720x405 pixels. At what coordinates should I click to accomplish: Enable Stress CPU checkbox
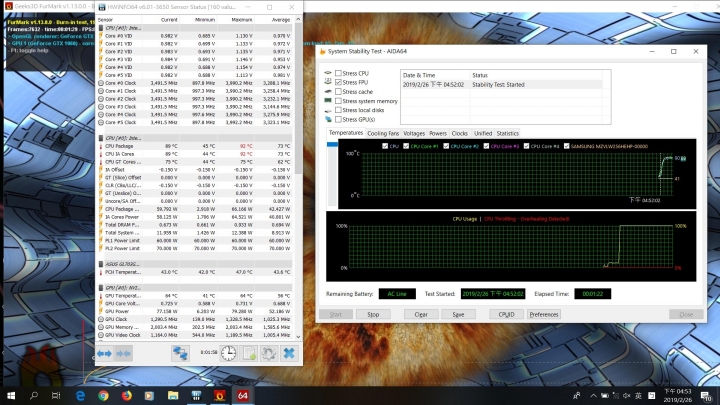338,73
